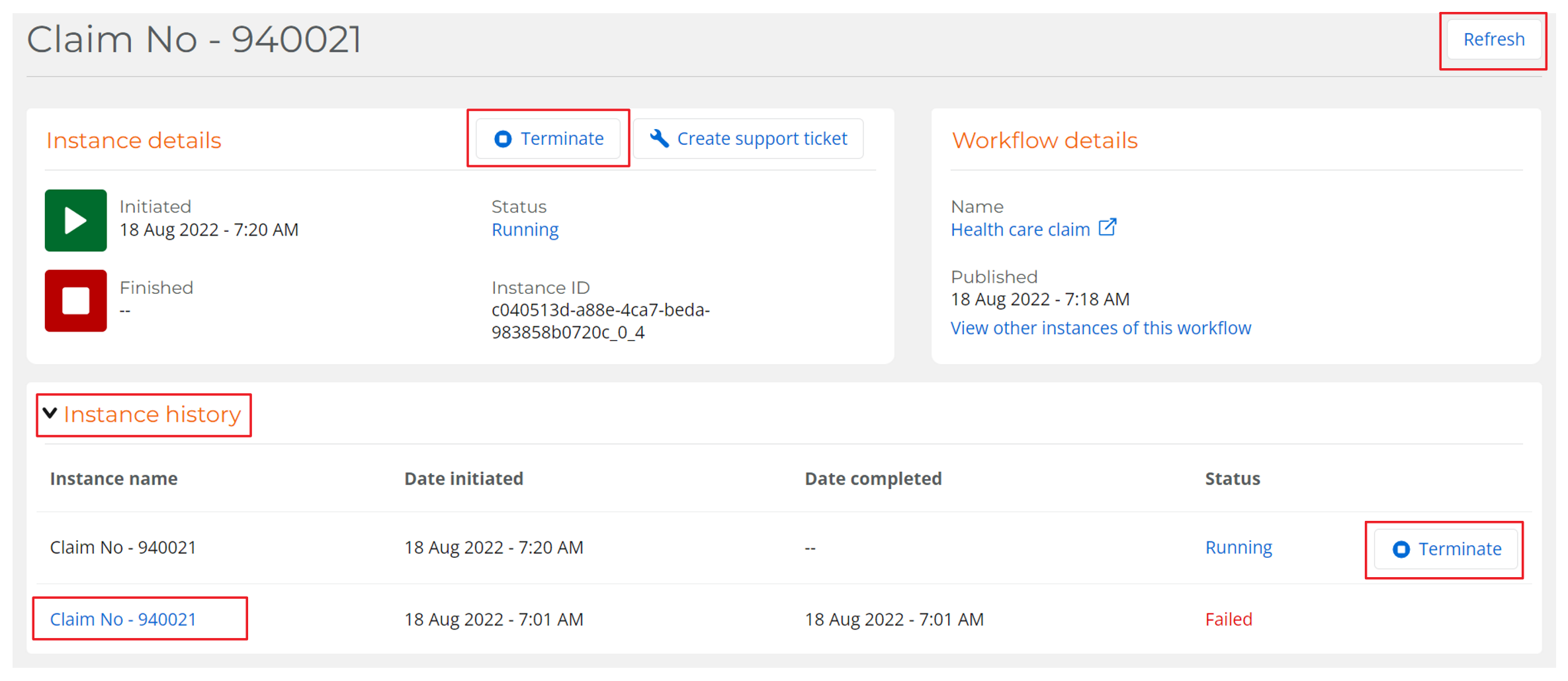Click the 18 Aug 2022 - 7:20 AM initiated date
Screen dimensions: 1568x681
209,230
